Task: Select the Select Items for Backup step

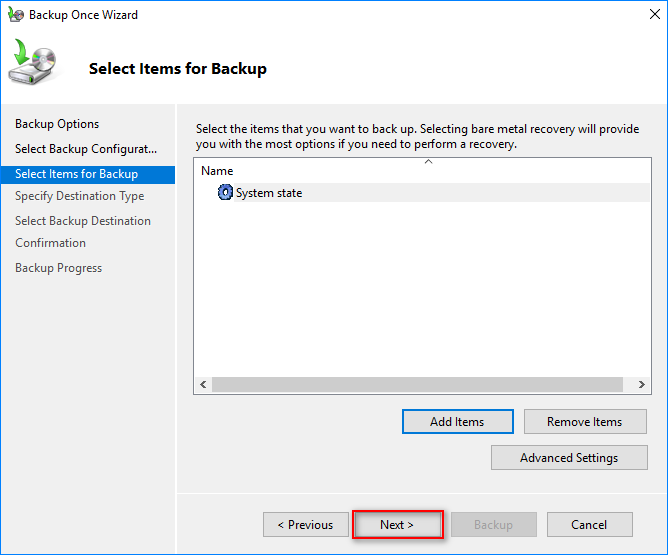Action: [x=88, y=174]
